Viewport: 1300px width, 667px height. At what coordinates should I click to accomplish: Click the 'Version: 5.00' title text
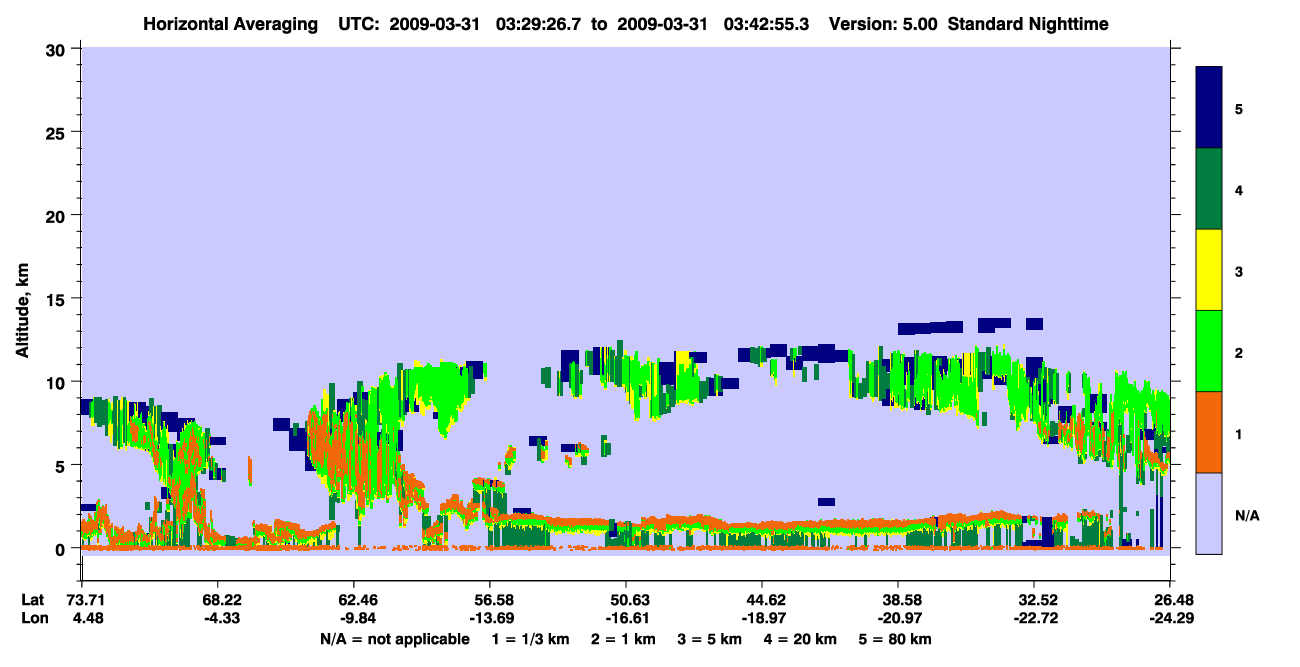882,23
